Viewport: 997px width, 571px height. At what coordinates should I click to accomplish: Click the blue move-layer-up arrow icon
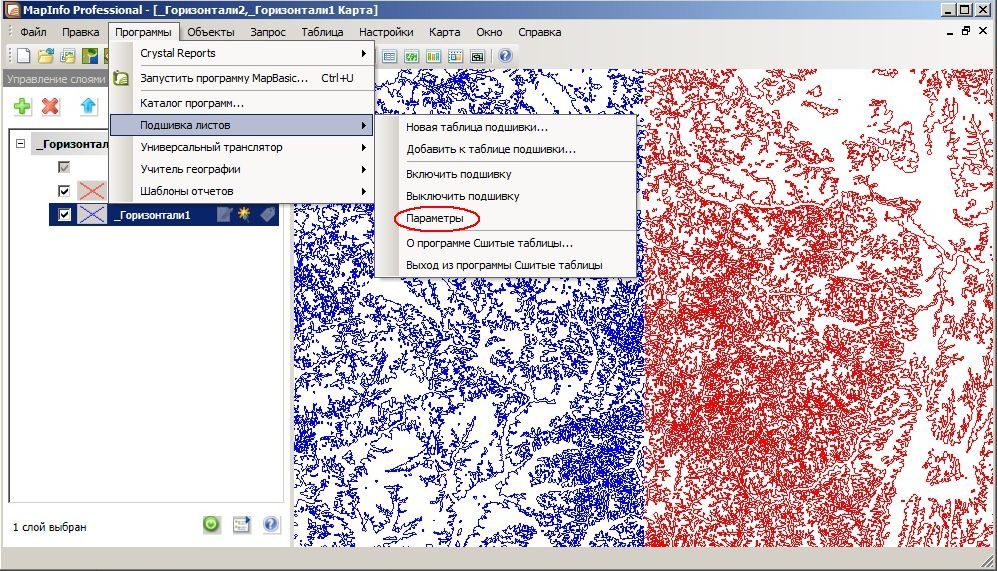click(x=88, y=106)
